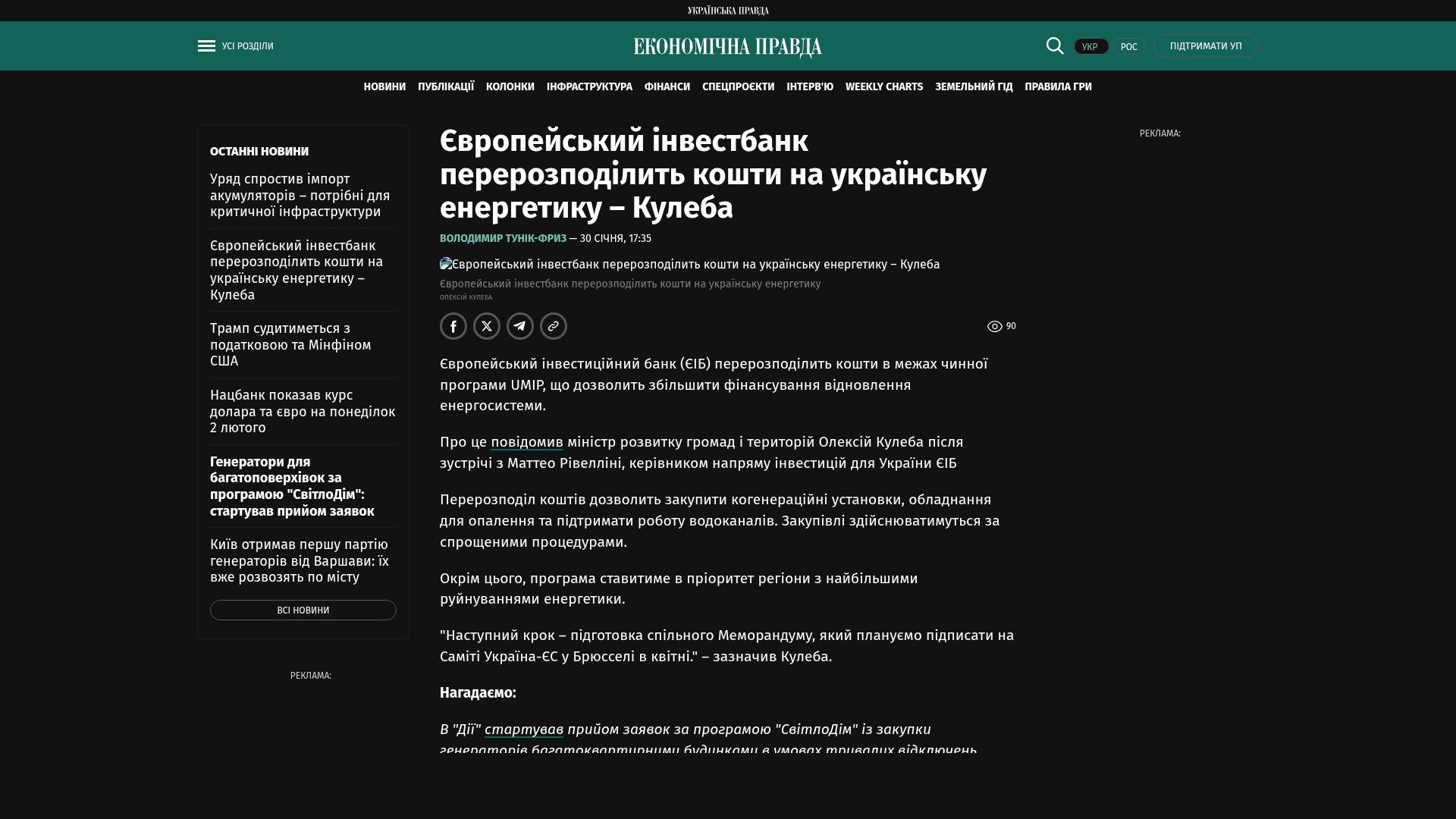Image resolution: width=1456 pixels, height=819 pixels.
Task: Go to the Фінанси section
Action: (x=667, y=87)
